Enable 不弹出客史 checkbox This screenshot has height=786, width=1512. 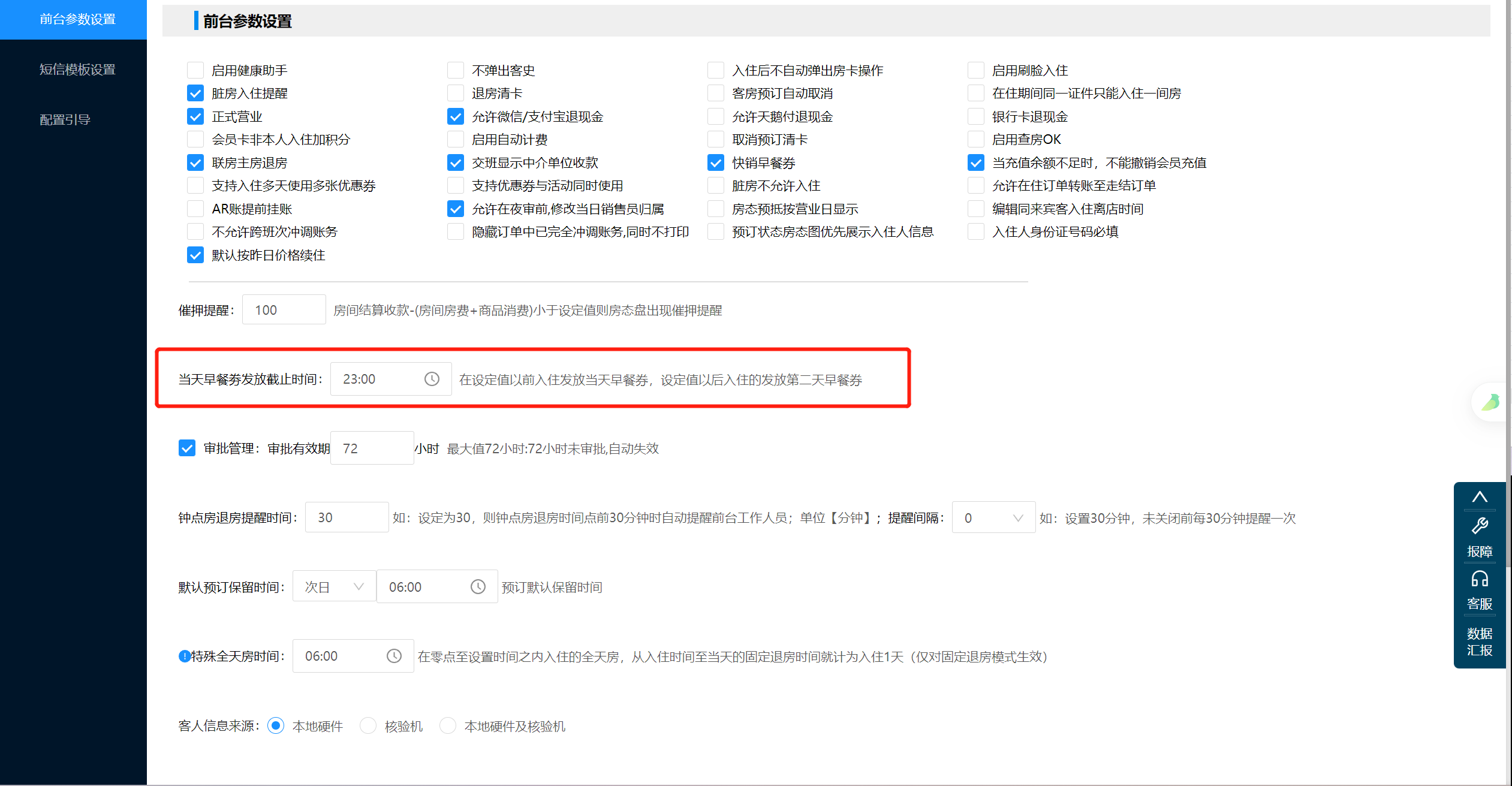[x=456, y=70]
